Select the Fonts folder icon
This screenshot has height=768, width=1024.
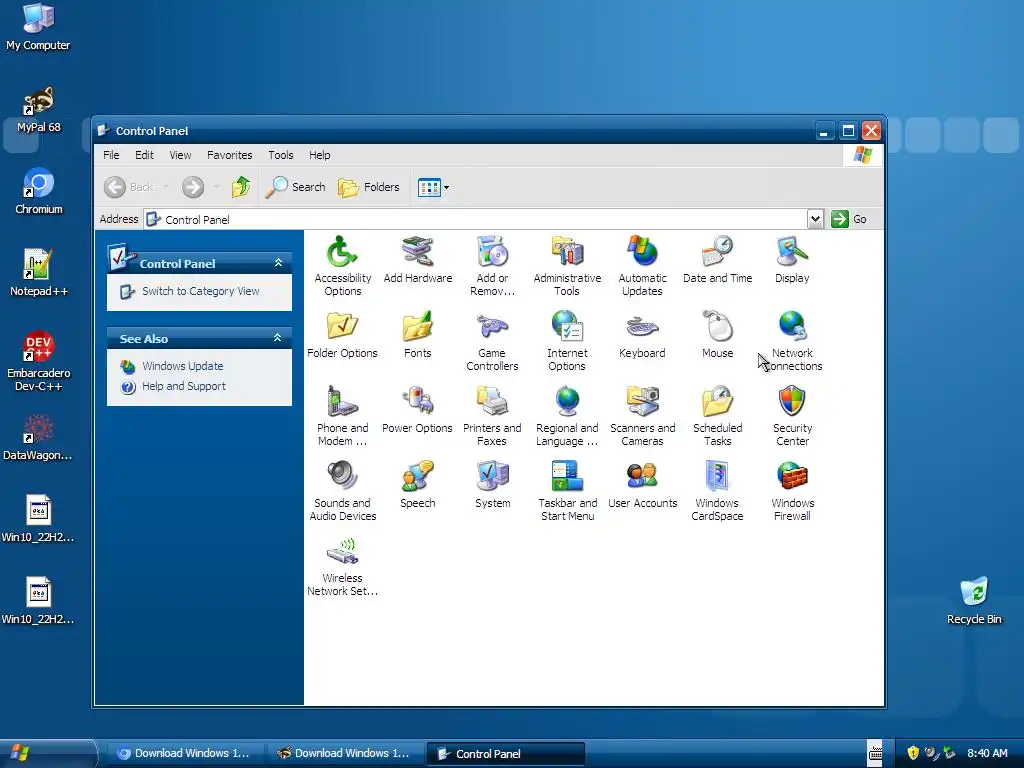coord(417,334)
